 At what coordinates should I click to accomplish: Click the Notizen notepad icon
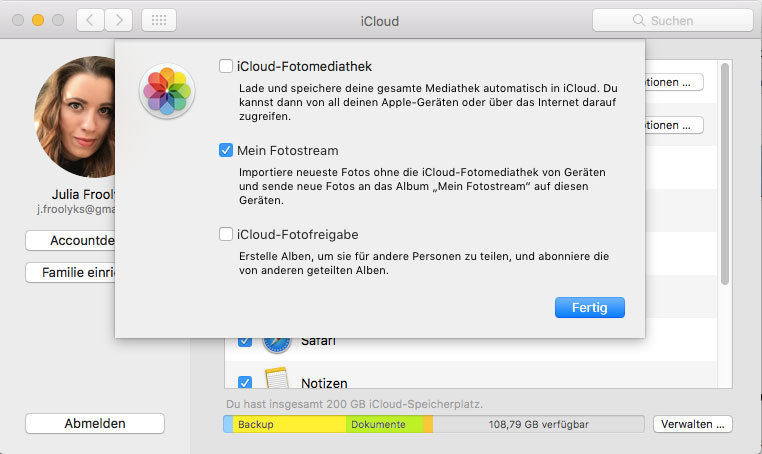(x=277, y=378)
